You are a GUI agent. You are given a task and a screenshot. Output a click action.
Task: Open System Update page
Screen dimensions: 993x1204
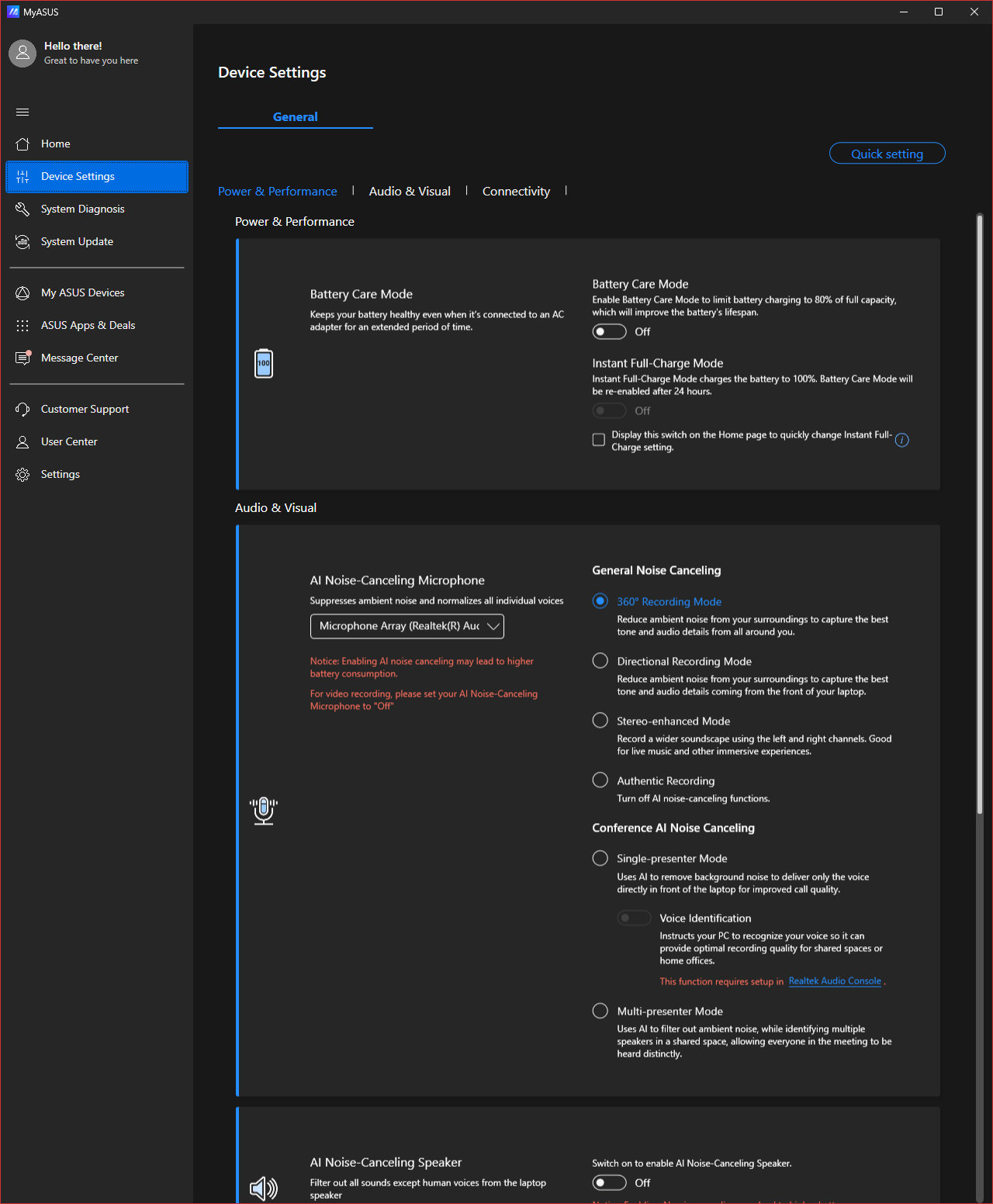[97, 241]
